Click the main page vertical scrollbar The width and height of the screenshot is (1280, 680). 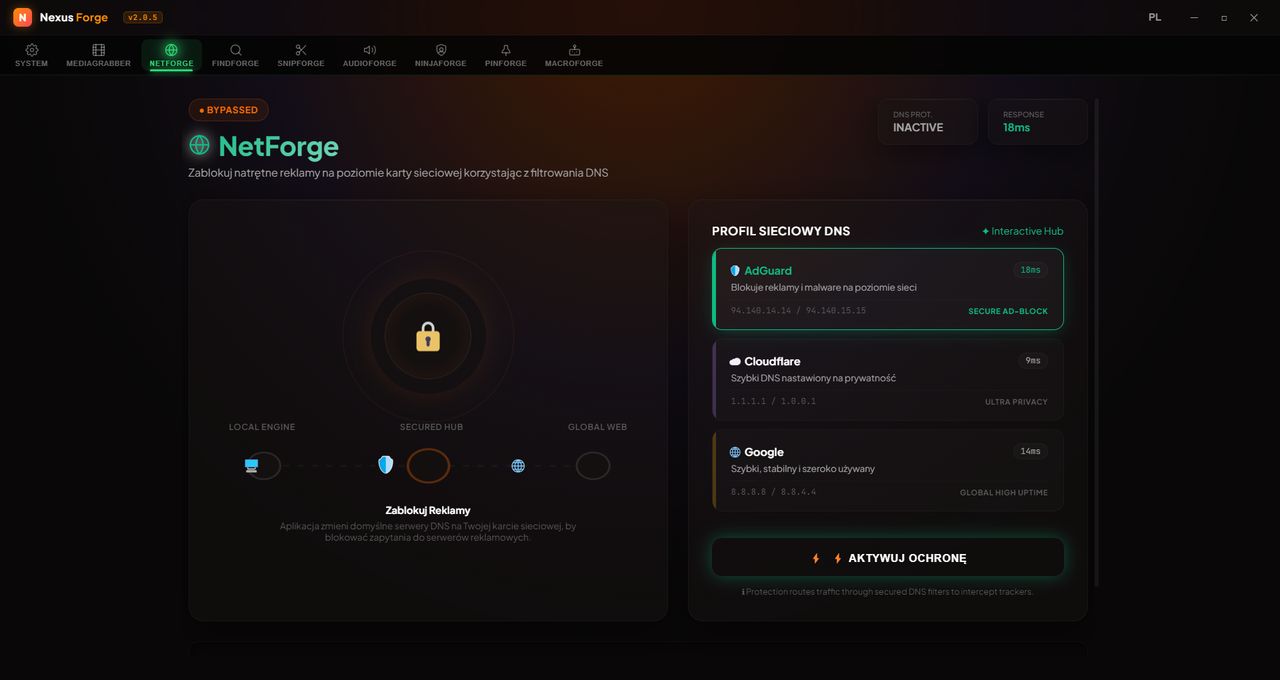(x=1097, y=342)
